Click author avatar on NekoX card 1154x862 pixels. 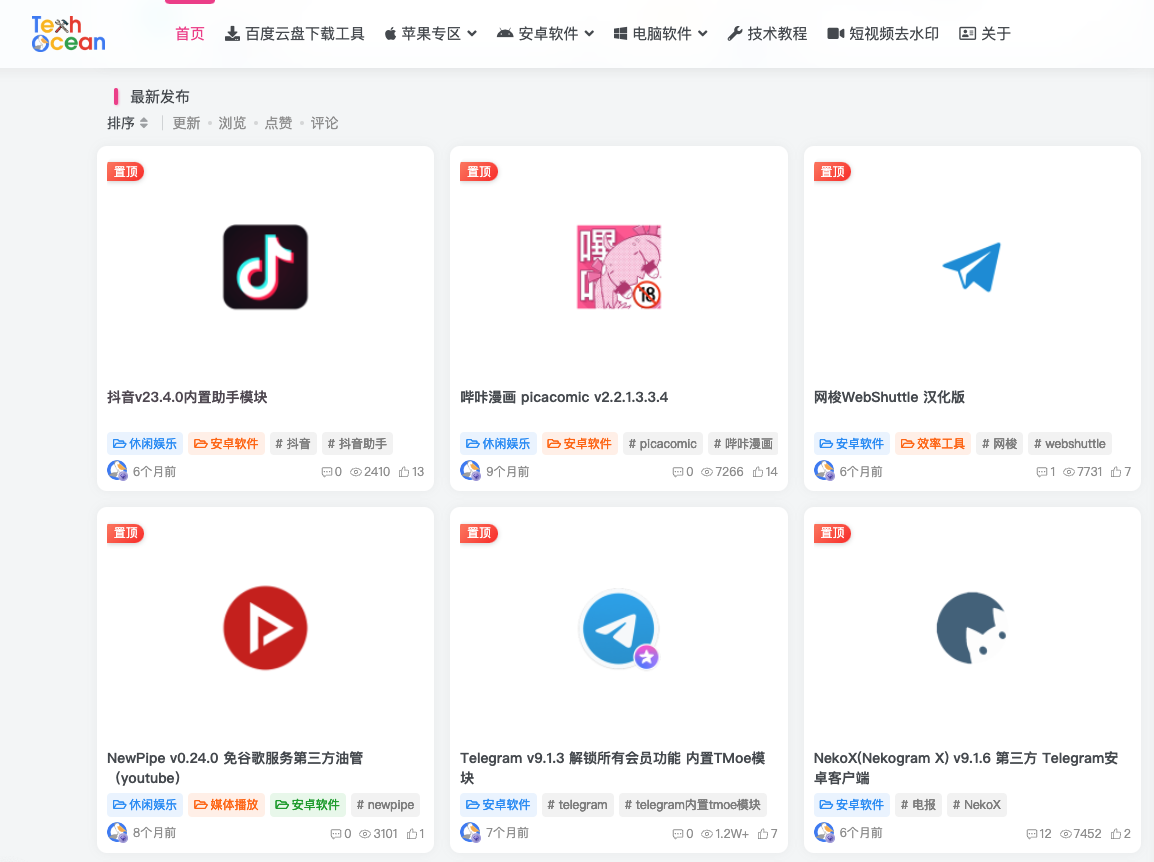pos(824,833)
